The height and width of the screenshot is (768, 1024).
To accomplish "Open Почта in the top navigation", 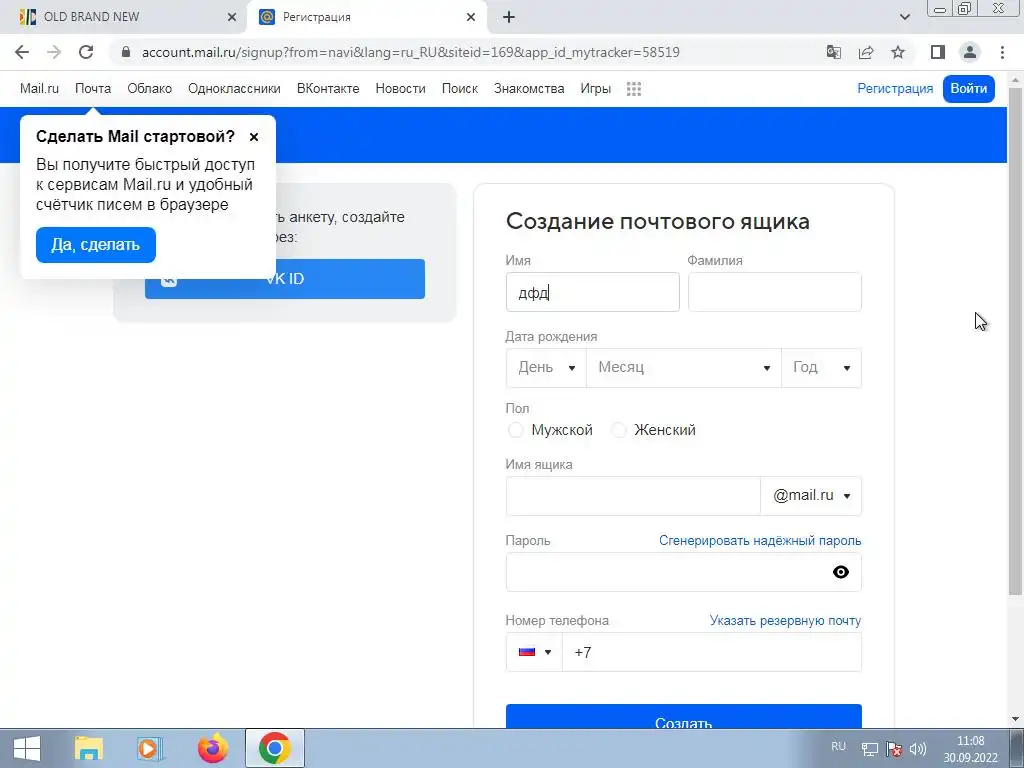I will [x=93, y=88].
